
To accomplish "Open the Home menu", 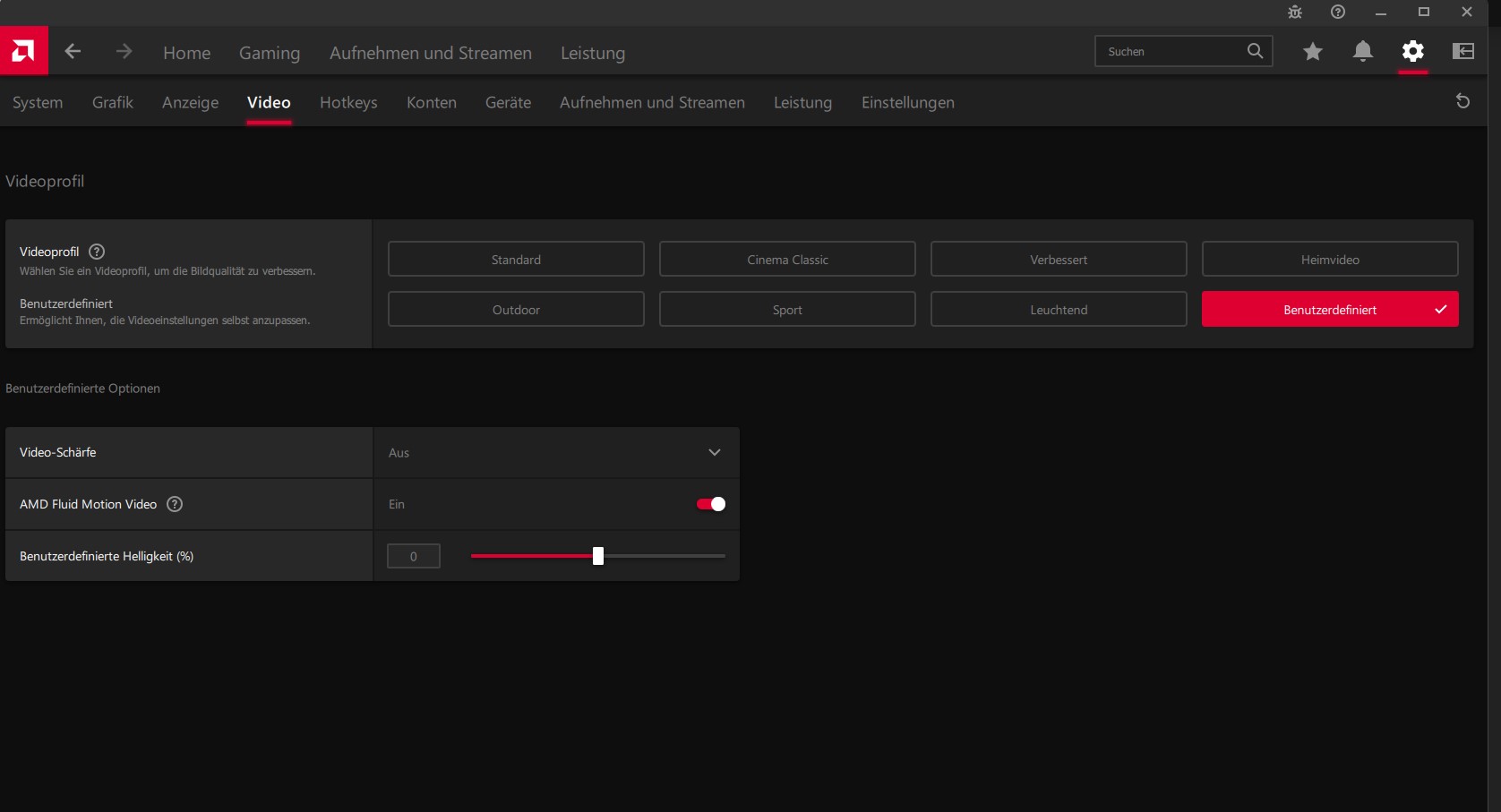I will click(x=187, y=53).
